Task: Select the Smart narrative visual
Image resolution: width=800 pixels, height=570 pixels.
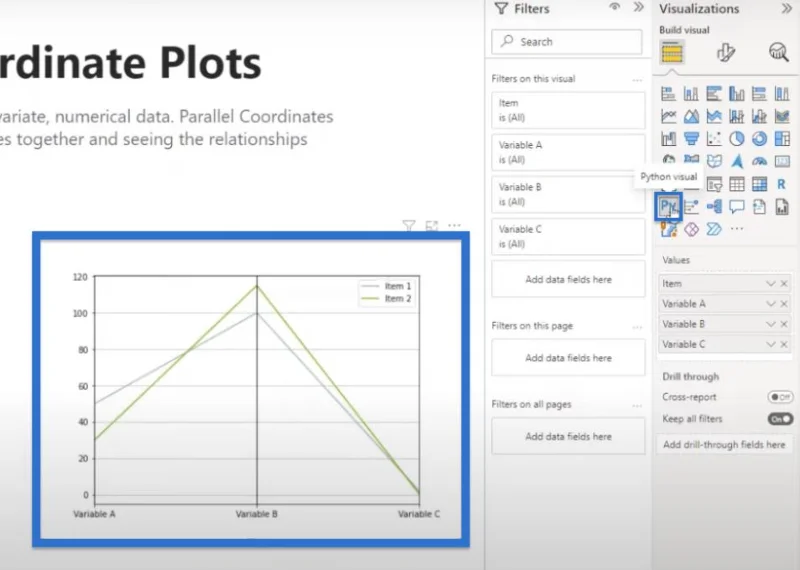Action: click(759, 207)
